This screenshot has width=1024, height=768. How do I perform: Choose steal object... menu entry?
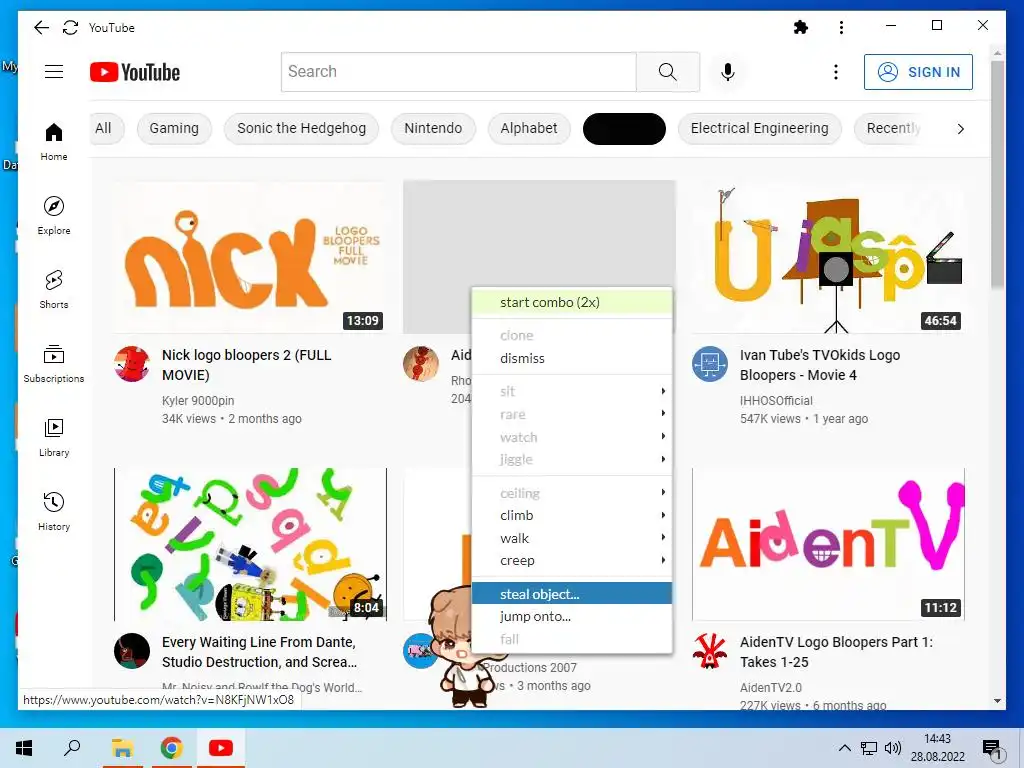coord(571,594)
